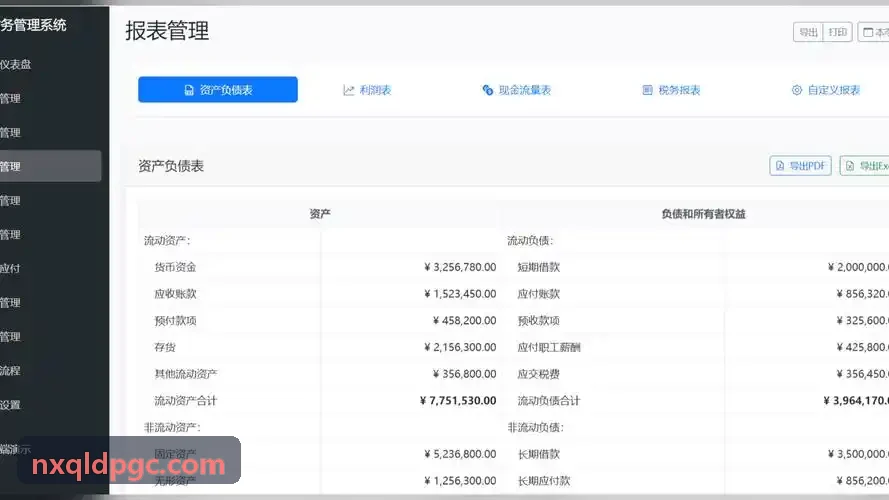
Task: Click the 打印 button
Action: (837, 32)
